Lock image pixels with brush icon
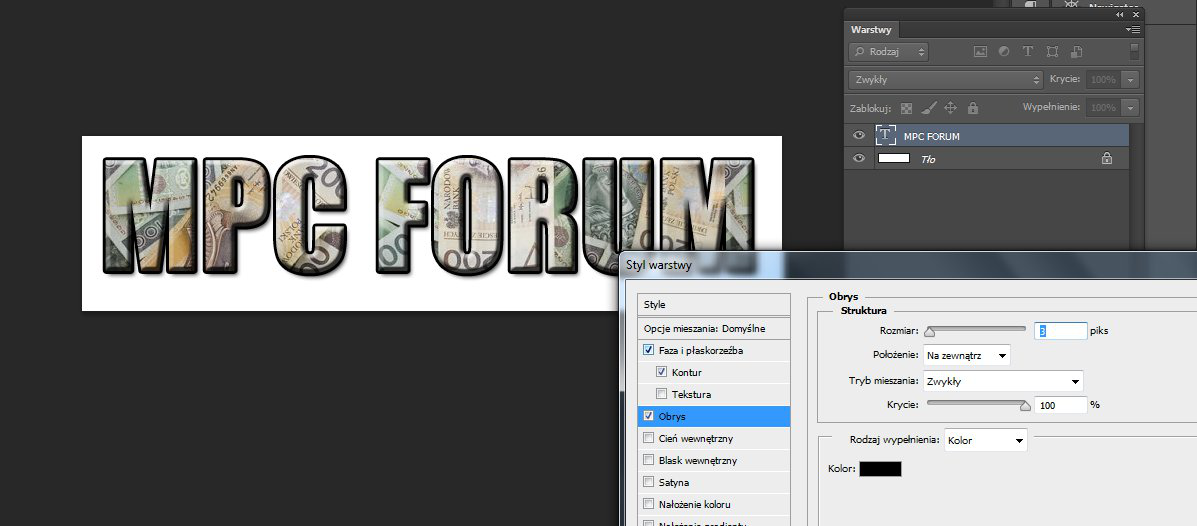Screen dimensions: 1197x526 coord(928,108)
